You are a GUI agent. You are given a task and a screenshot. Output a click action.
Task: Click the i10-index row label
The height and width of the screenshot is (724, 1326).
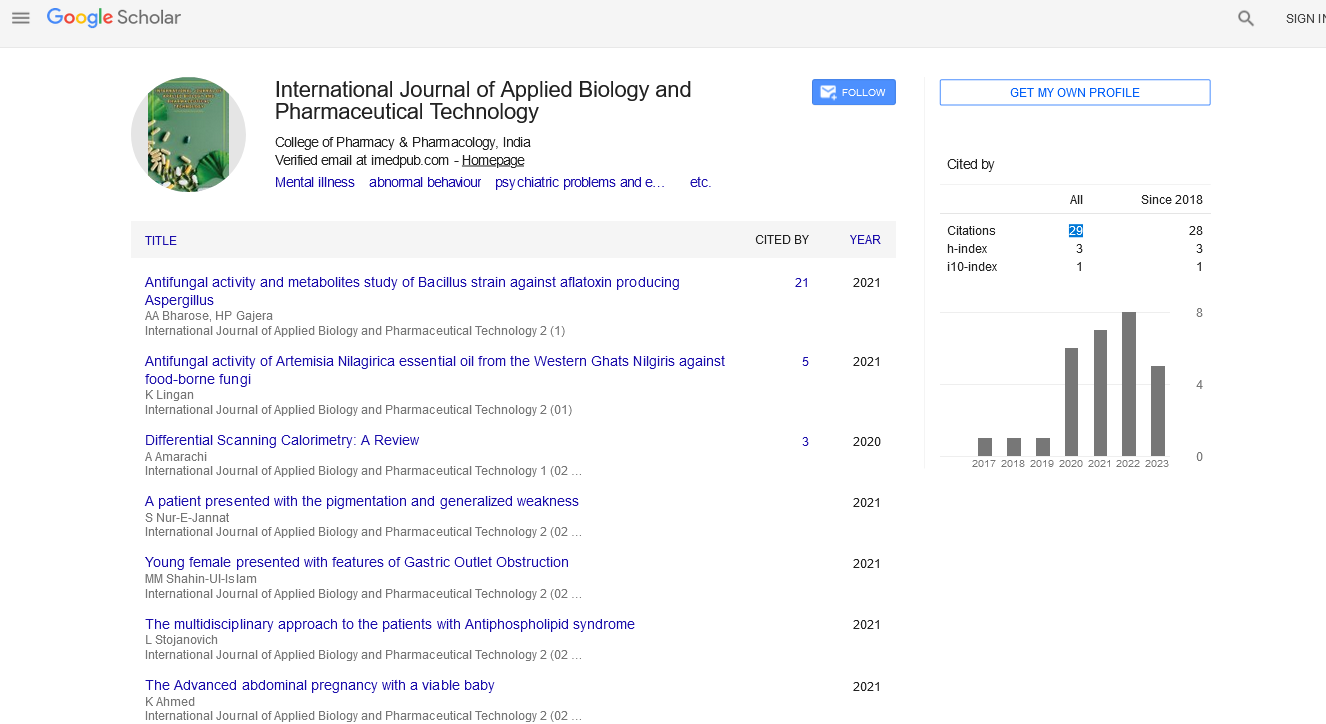click(972, 266)
